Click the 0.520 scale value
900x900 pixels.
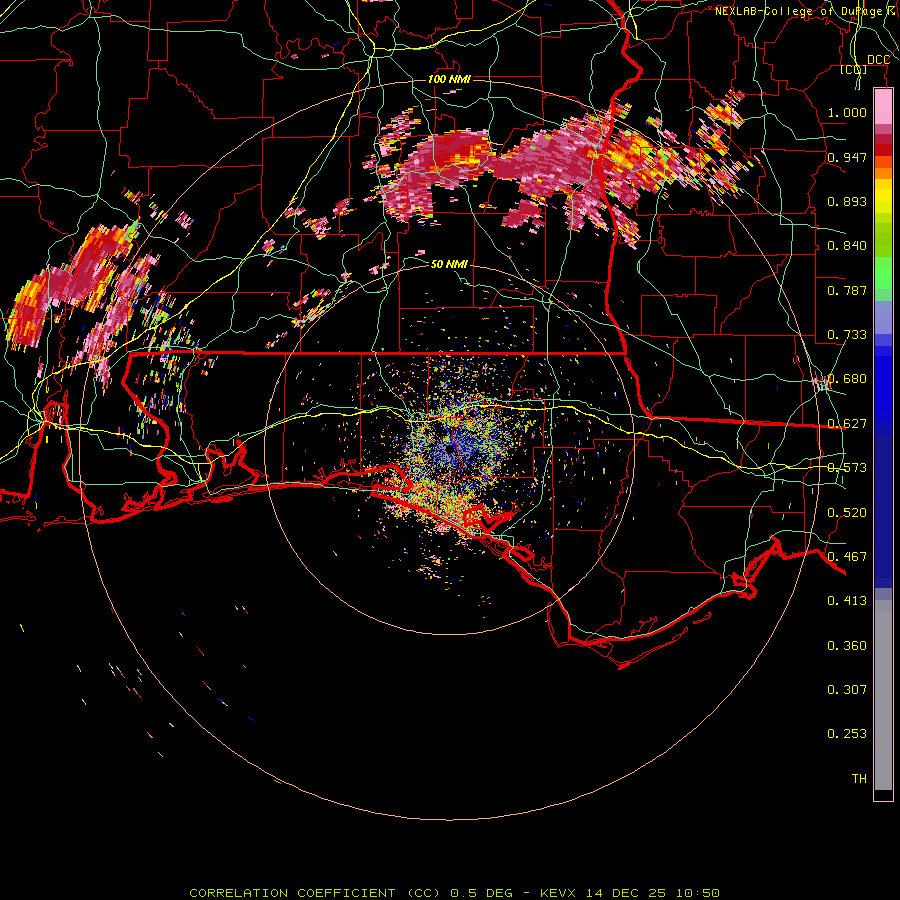point(847,513)
